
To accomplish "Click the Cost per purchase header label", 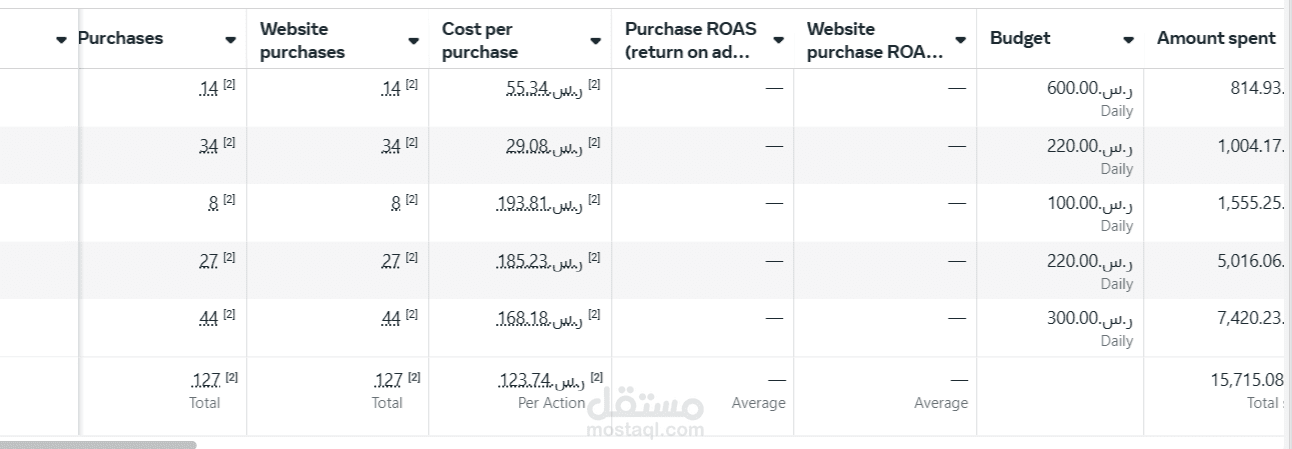I will tap(480, 40).
